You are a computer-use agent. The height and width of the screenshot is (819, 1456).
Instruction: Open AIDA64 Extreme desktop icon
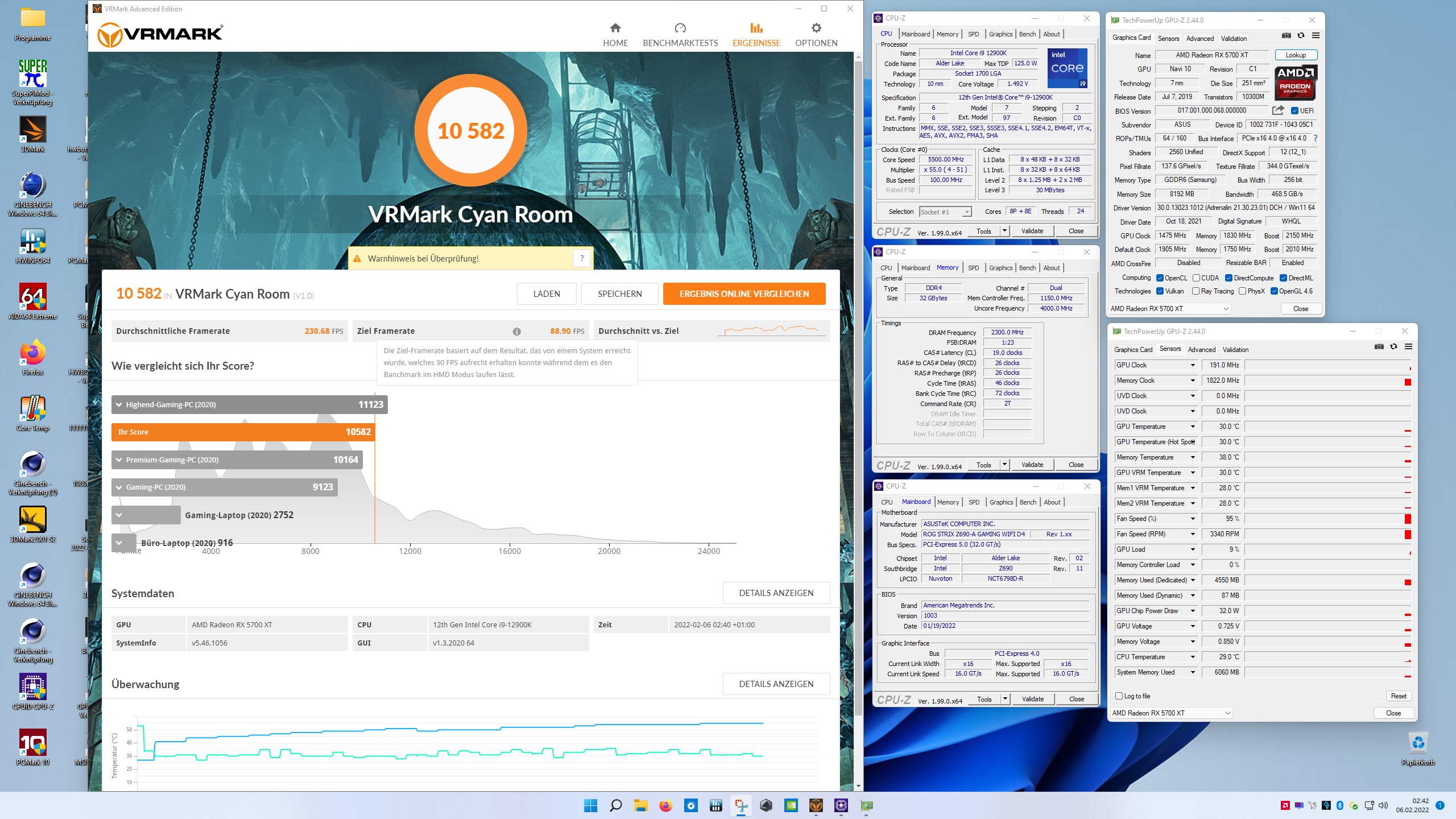(x=32, y=301)
